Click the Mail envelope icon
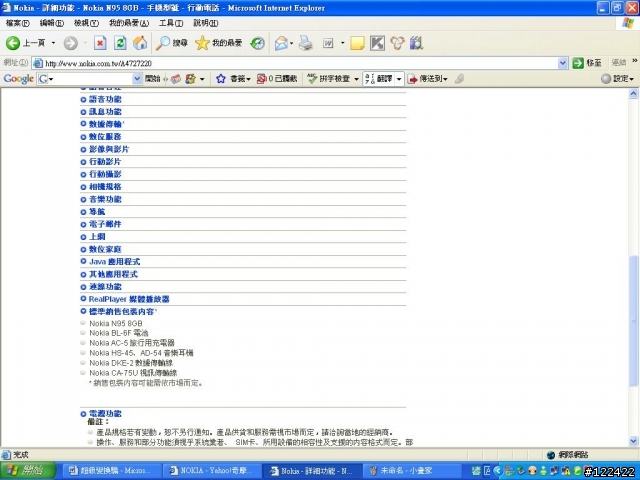This screenshot has width=640, height=480. click(x=281, y=43)
